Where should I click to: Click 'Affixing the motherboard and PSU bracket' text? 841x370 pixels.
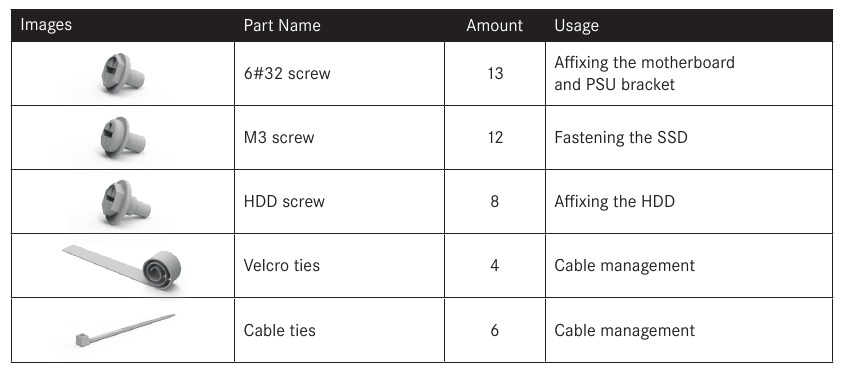point(644,73)
